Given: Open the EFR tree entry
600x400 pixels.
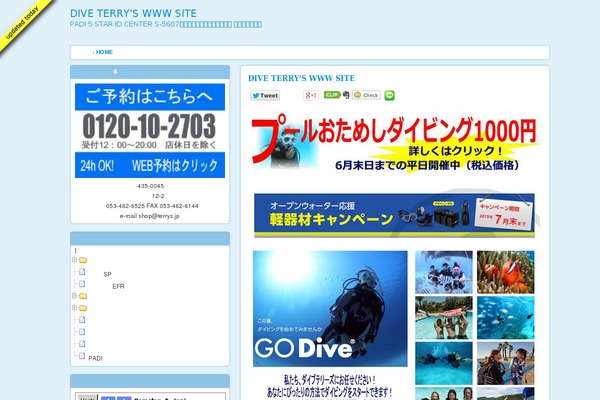Looking at the screenshot, I should click(118, 286).
